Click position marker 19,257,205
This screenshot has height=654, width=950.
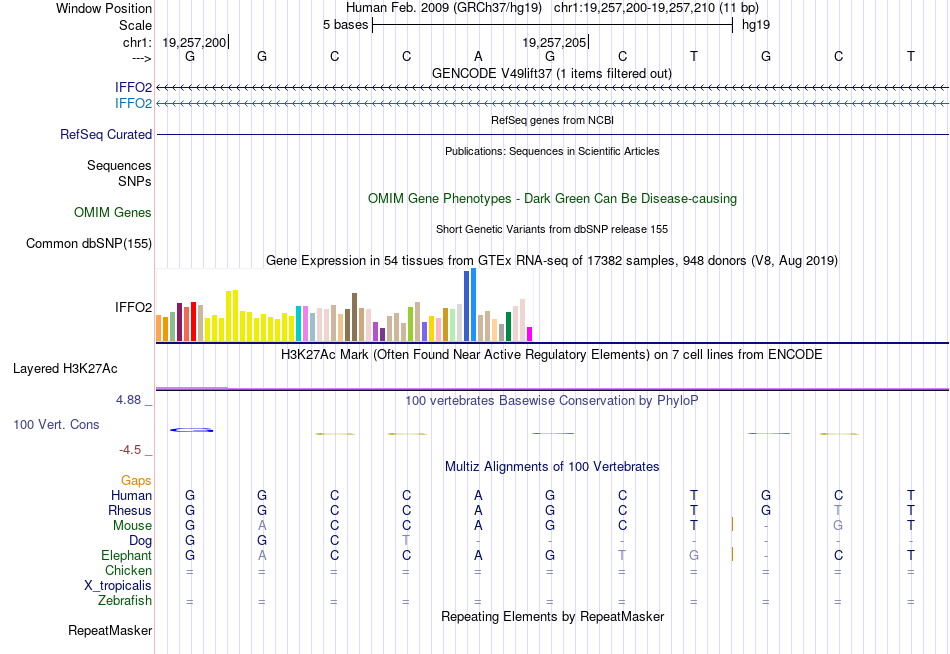tap(554, 42)
